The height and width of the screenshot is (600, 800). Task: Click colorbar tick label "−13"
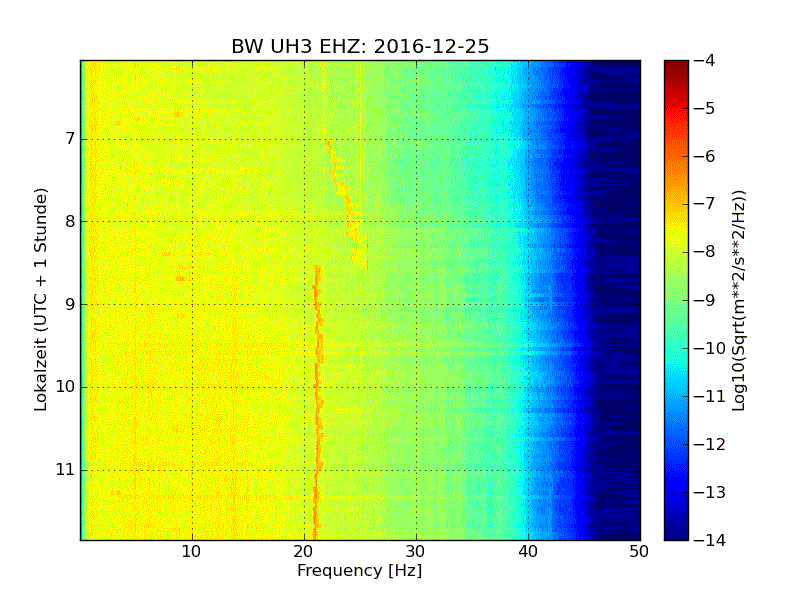tap(710, 492)
